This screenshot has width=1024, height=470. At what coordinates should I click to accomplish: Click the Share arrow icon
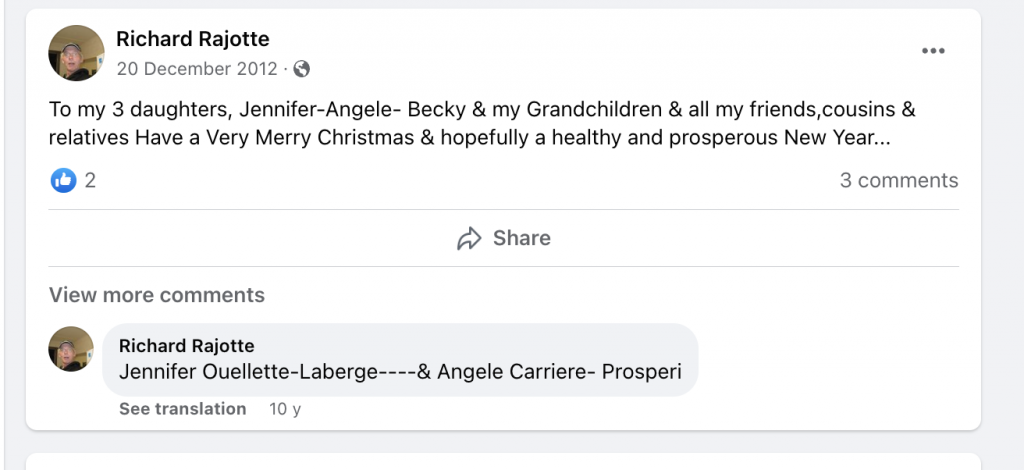tap(469, 238)
